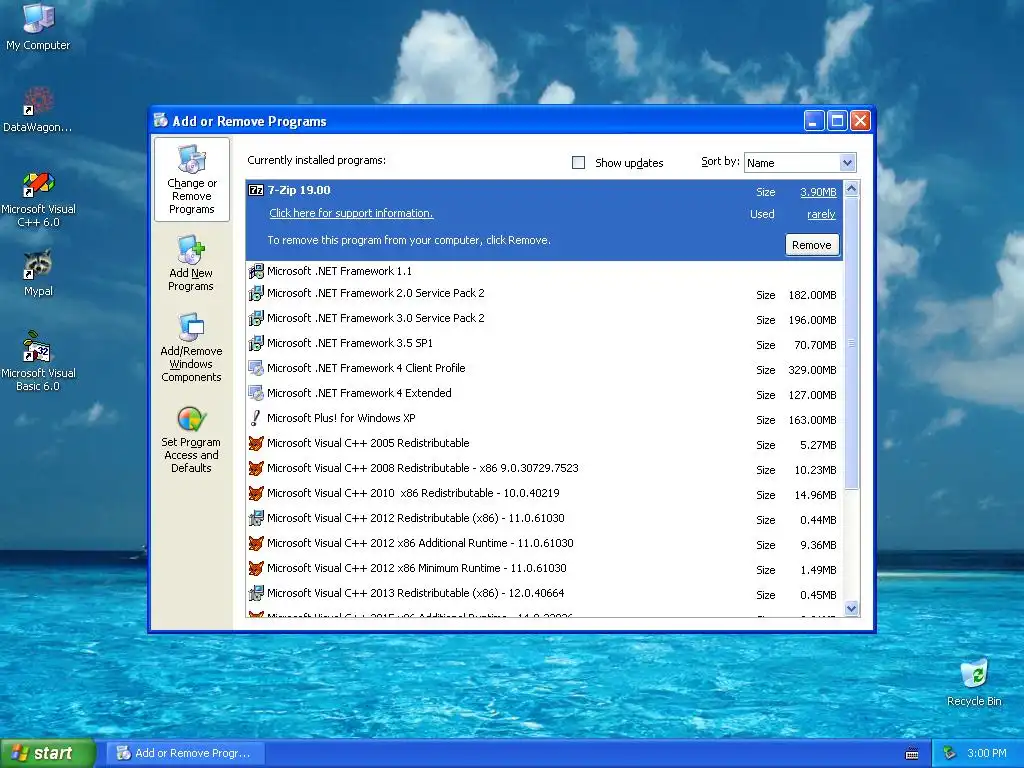Click the scroll up arrow of program list
This screenshot has height=768, width=1024.
pos(851,189)
